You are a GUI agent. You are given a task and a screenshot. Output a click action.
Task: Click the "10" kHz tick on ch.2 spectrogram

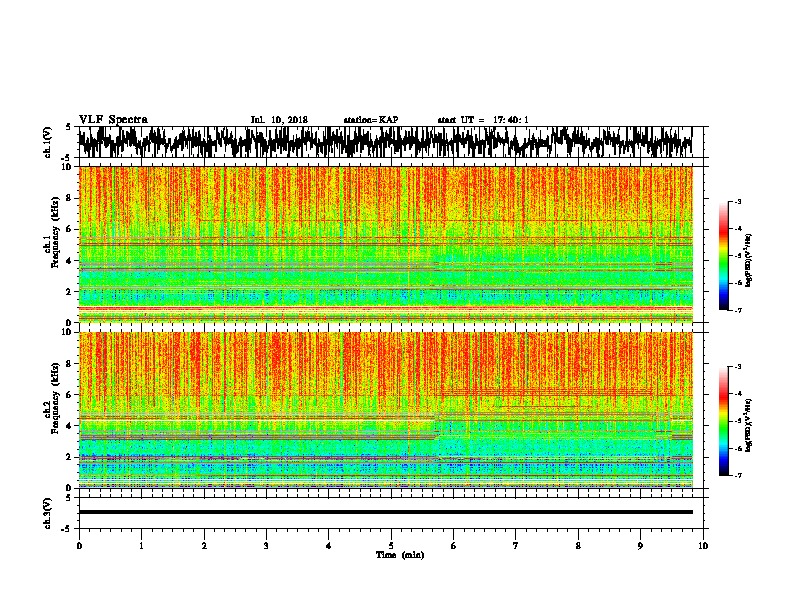(68, 332)
